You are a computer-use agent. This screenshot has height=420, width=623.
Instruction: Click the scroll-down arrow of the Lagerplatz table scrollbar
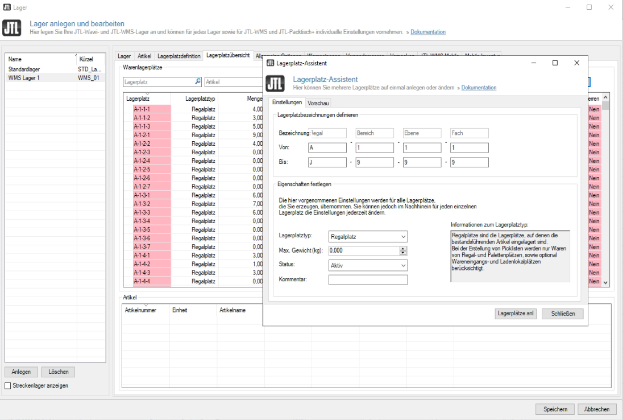tap(606, 283)
